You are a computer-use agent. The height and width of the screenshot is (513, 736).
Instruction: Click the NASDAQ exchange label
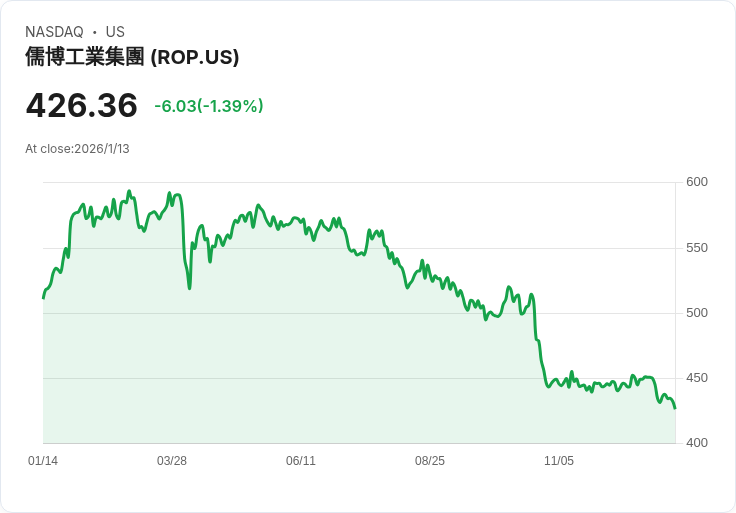[x=54, y=31]
